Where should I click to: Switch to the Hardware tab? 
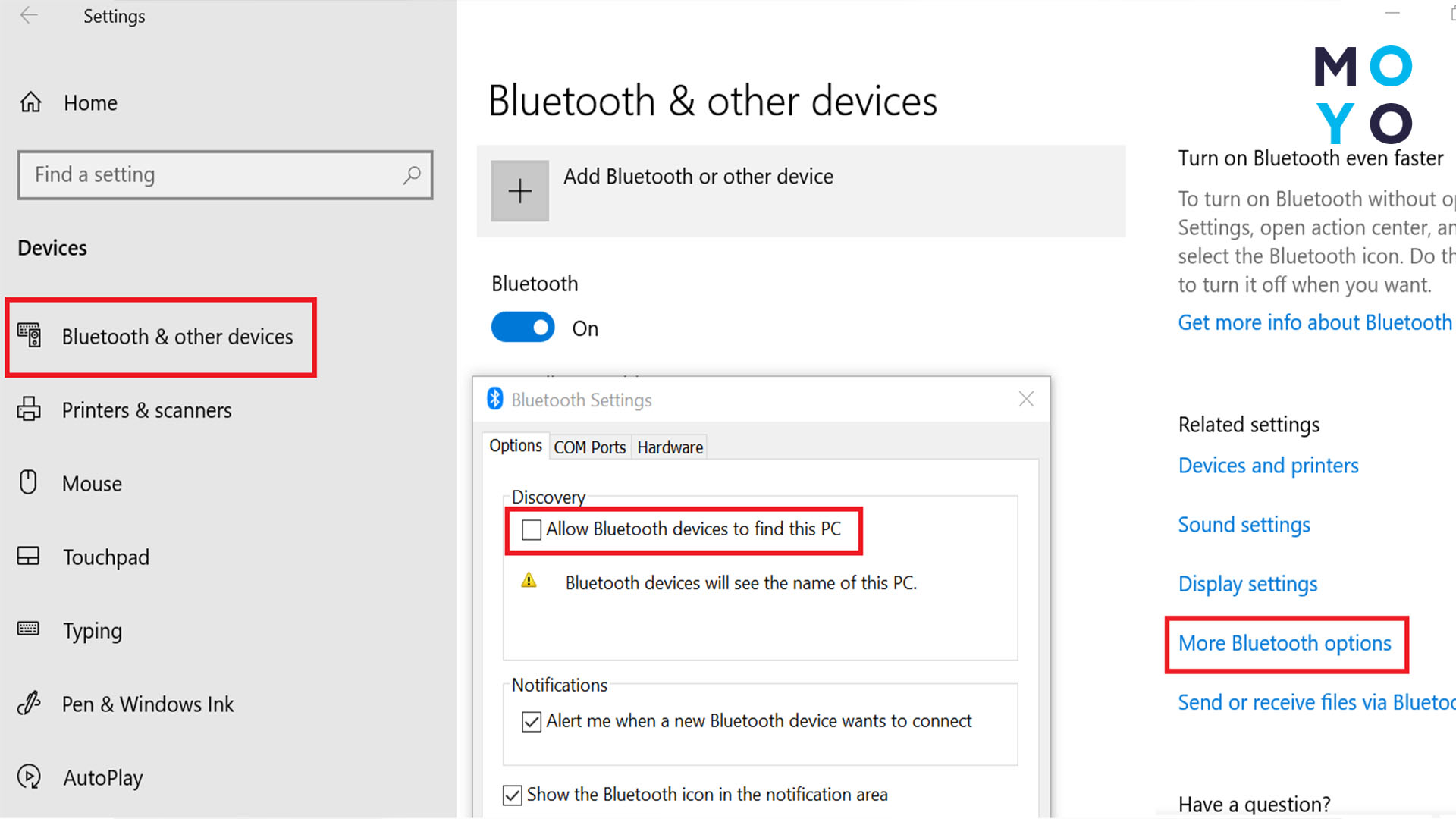click(x=670, y=447)
